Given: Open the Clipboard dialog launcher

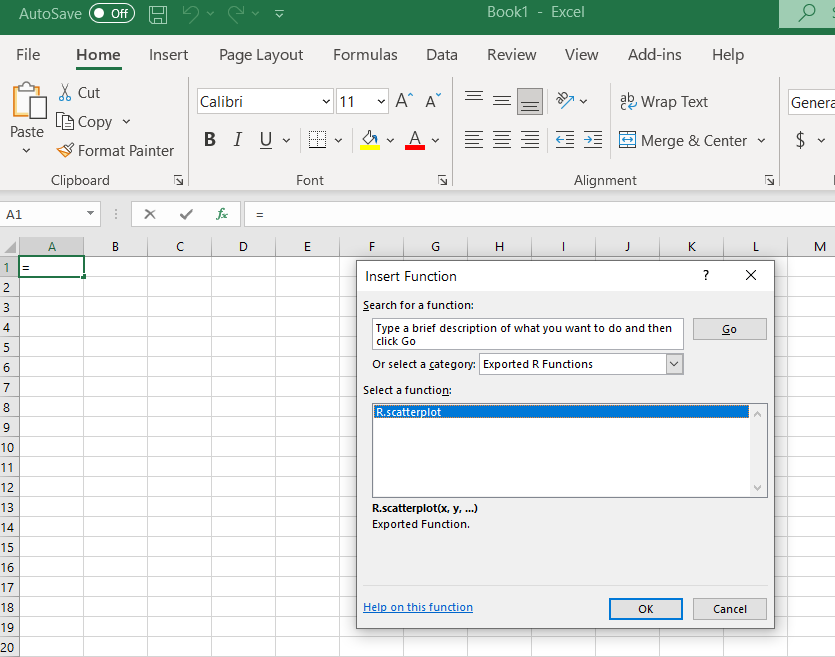Looking at the screenshot, I should point(178,180).
